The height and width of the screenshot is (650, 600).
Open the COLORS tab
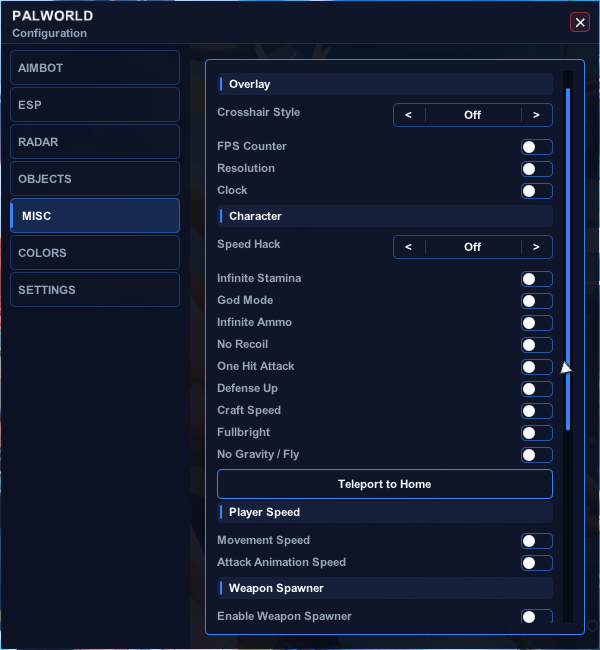[95, 252]
